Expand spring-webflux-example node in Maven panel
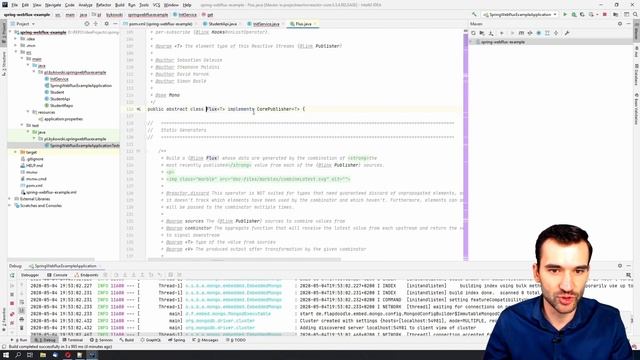 tap(471, 42)
